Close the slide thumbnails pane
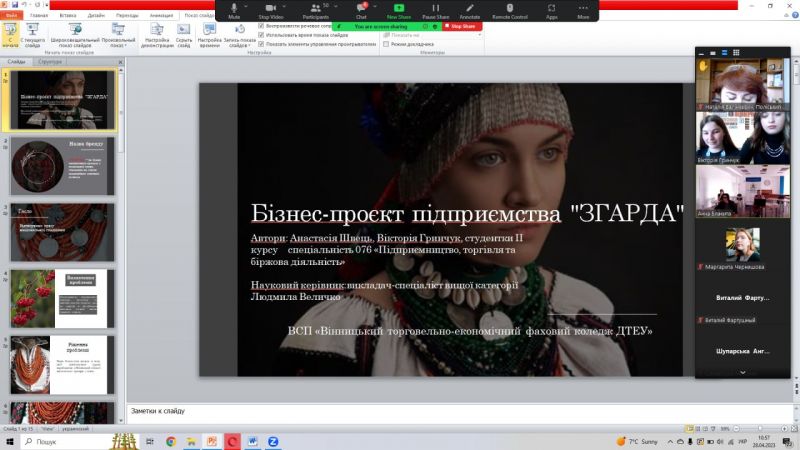This screenshot has width=800, height=450. [120, 62]
